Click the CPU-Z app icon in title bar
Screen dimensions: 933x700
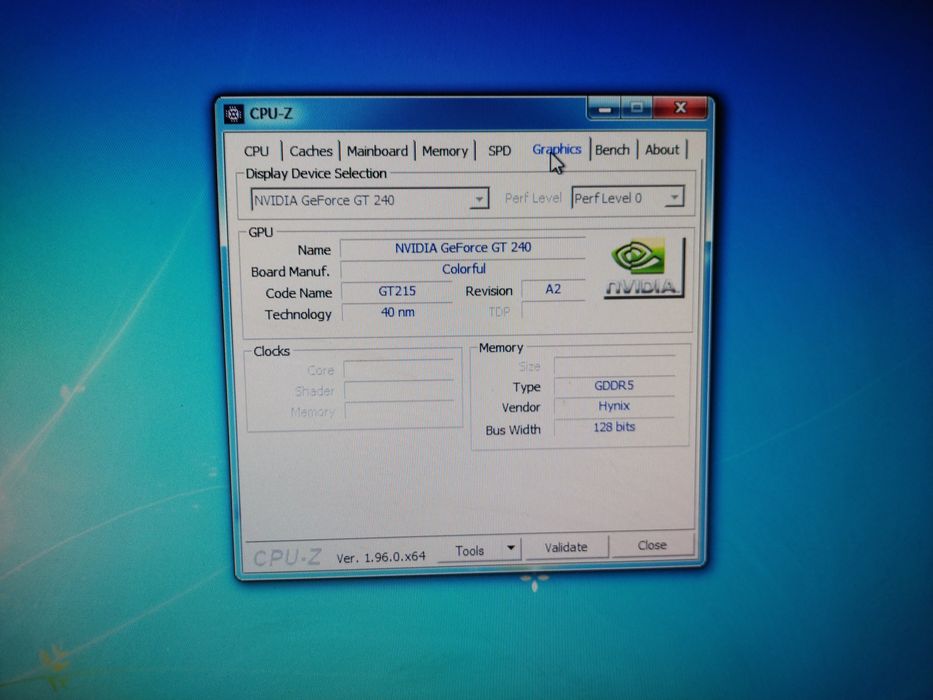(233, 114)
